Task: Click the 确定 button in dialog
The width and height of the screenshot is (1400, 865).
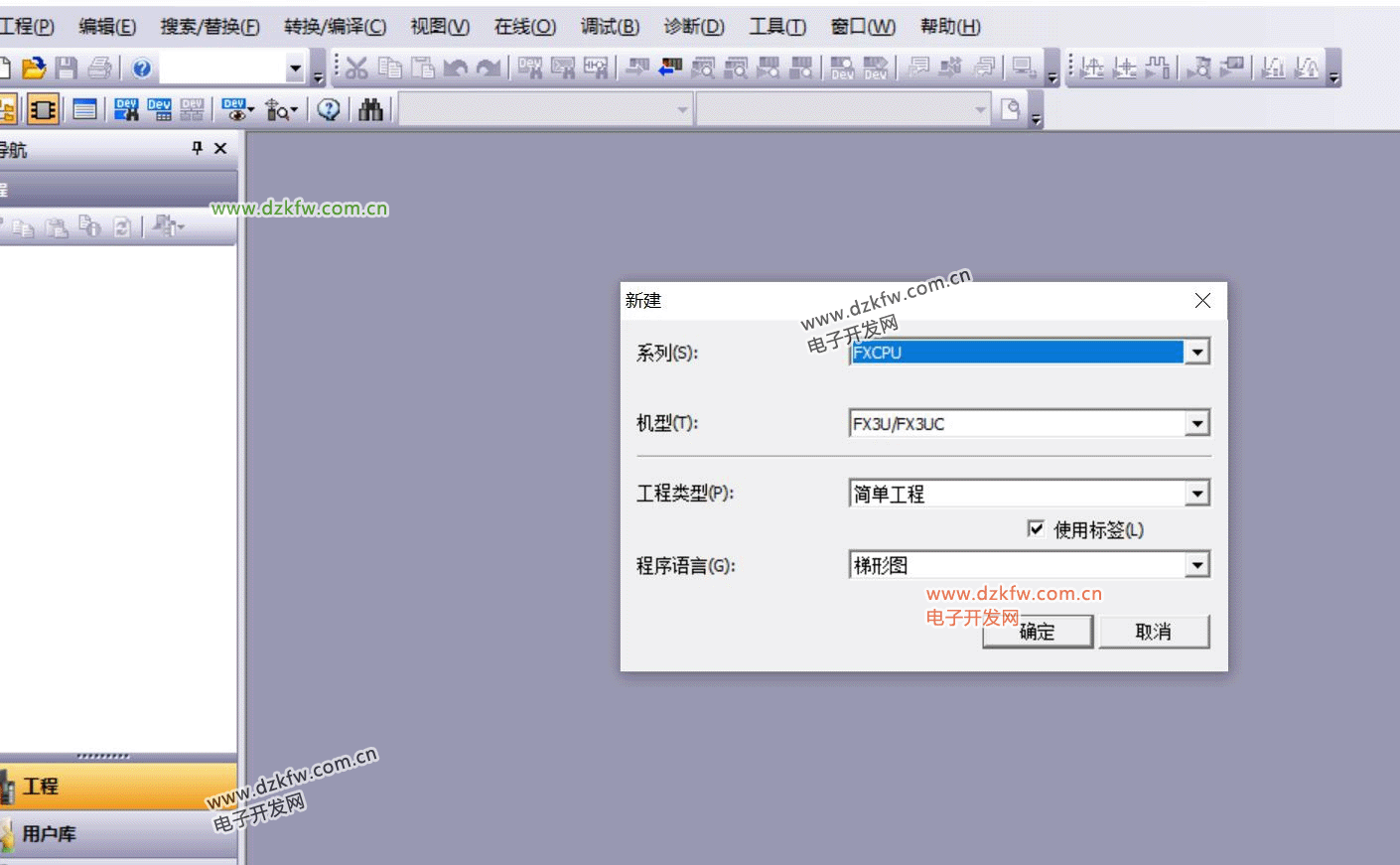Action: point(1038,632)
